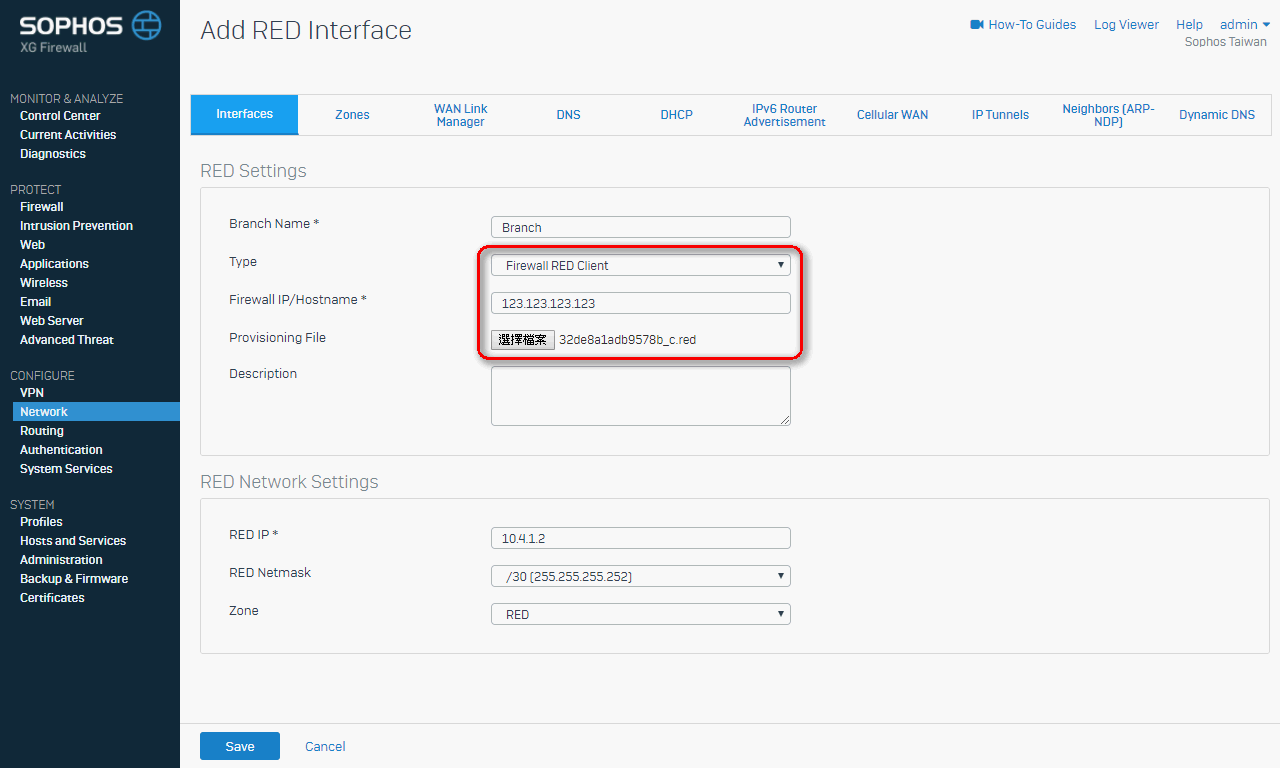Open the IP Tunnels tab
This screenshot has width=1280, height=768.
point(1000,115)
